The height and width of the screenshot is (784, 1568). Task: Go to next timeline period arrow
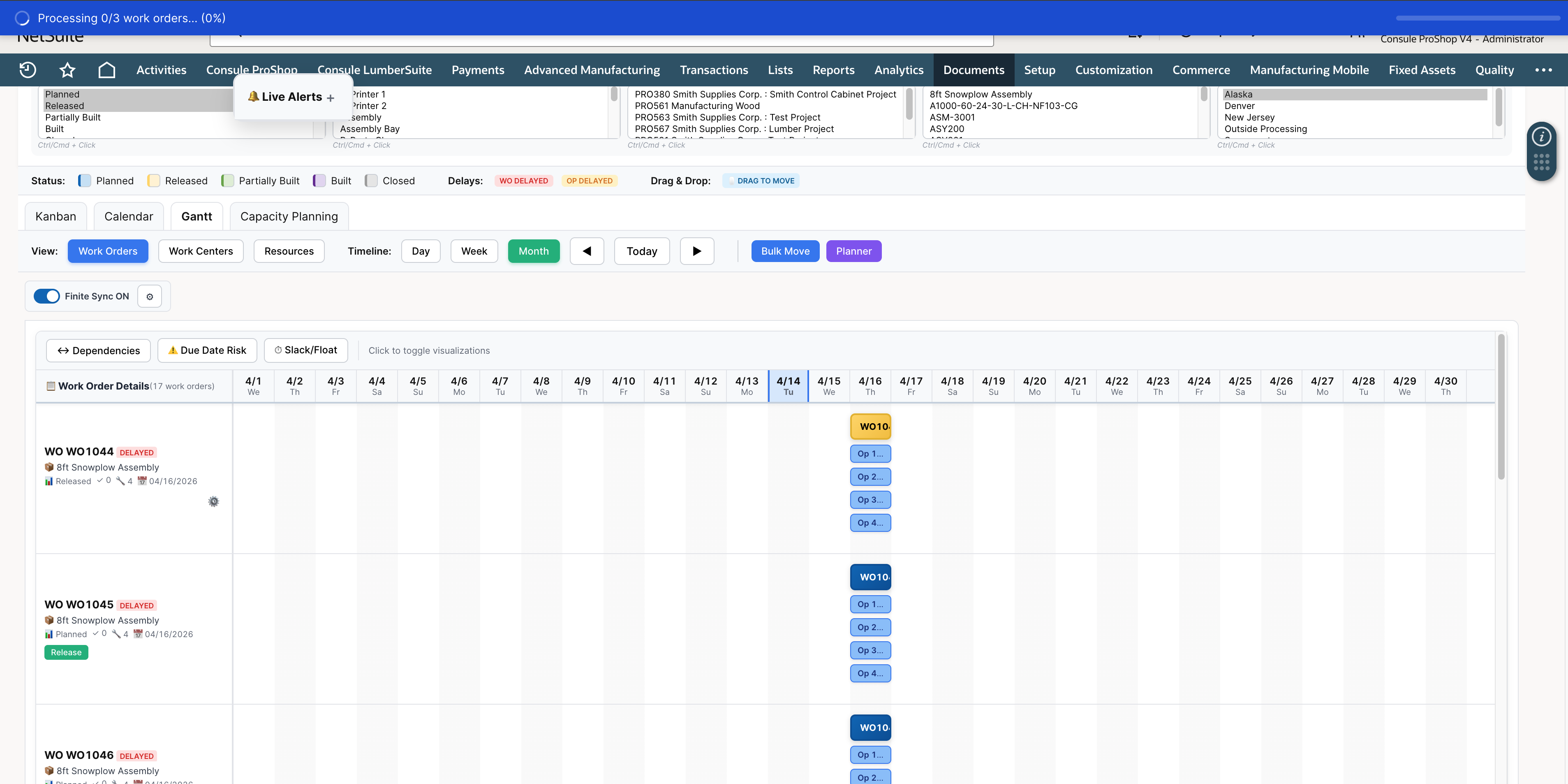click(x=697, y=251)
